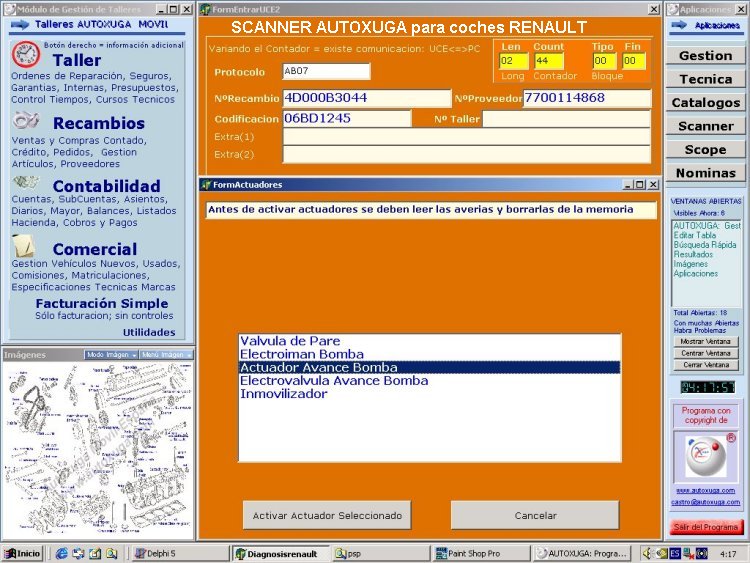
Task: Click the engine diagram image
Action: (98, 450)
